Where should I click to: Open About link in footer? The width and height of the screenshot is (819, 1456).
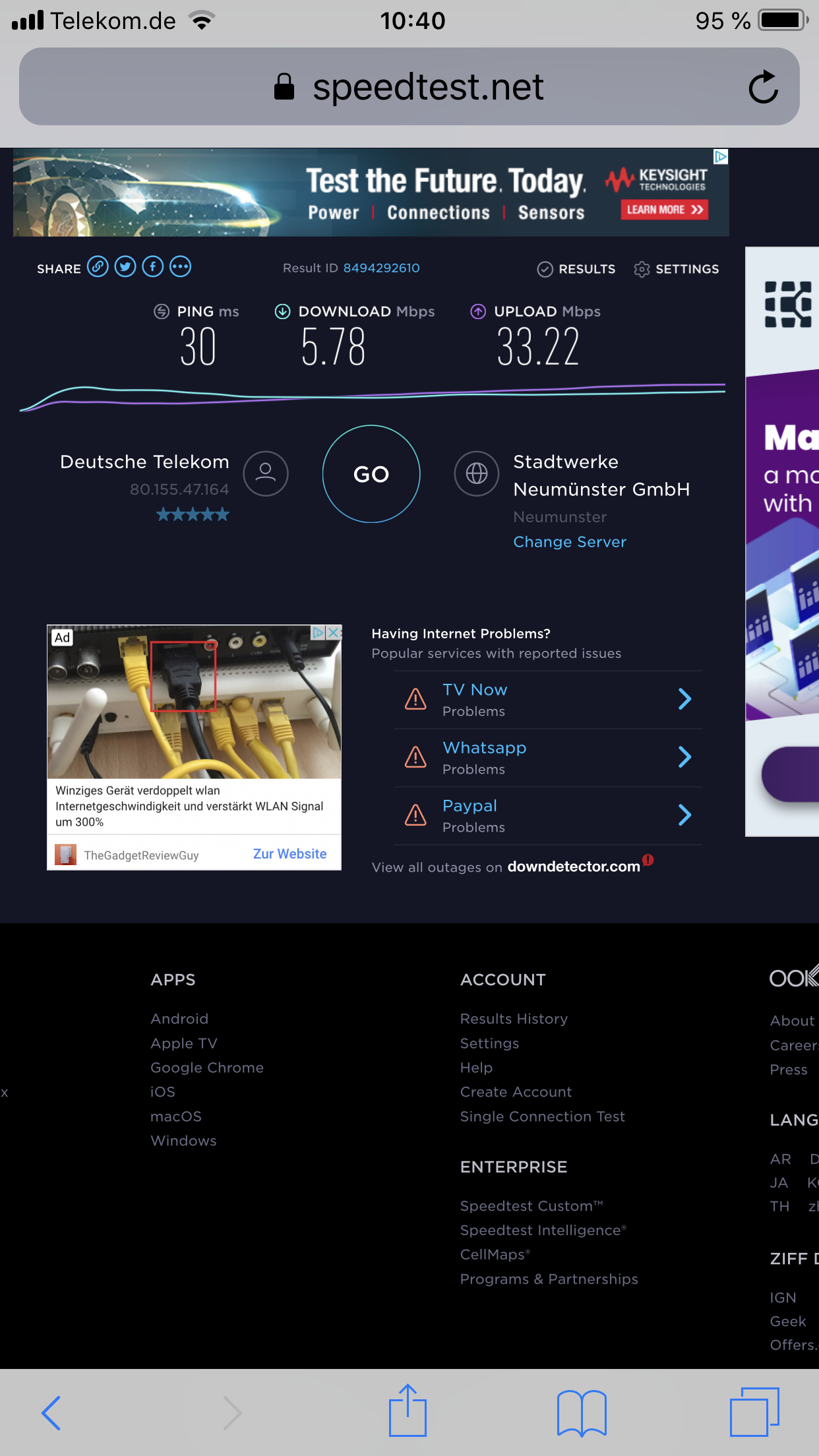click(792, 1021)
